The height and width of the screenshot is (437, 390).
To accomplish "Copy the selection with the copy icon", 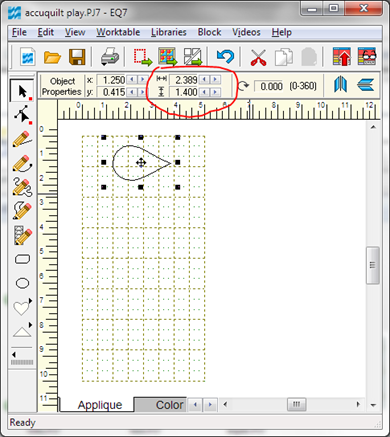I will tap(283, 57).
